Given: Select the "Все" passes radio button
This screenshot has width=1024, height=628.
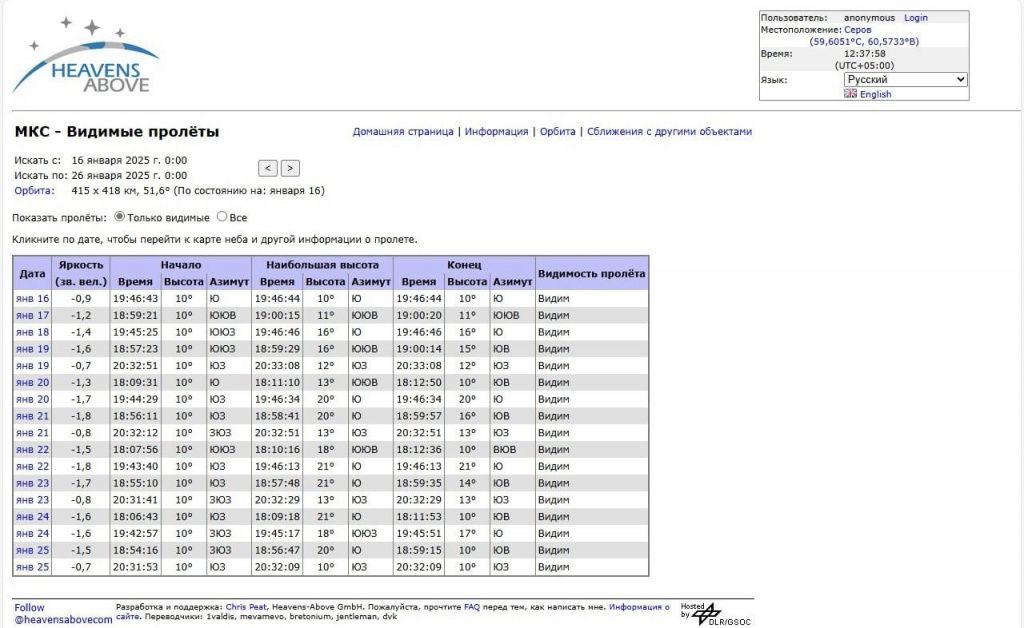Looking at the screenshot, I should (222, 216).
